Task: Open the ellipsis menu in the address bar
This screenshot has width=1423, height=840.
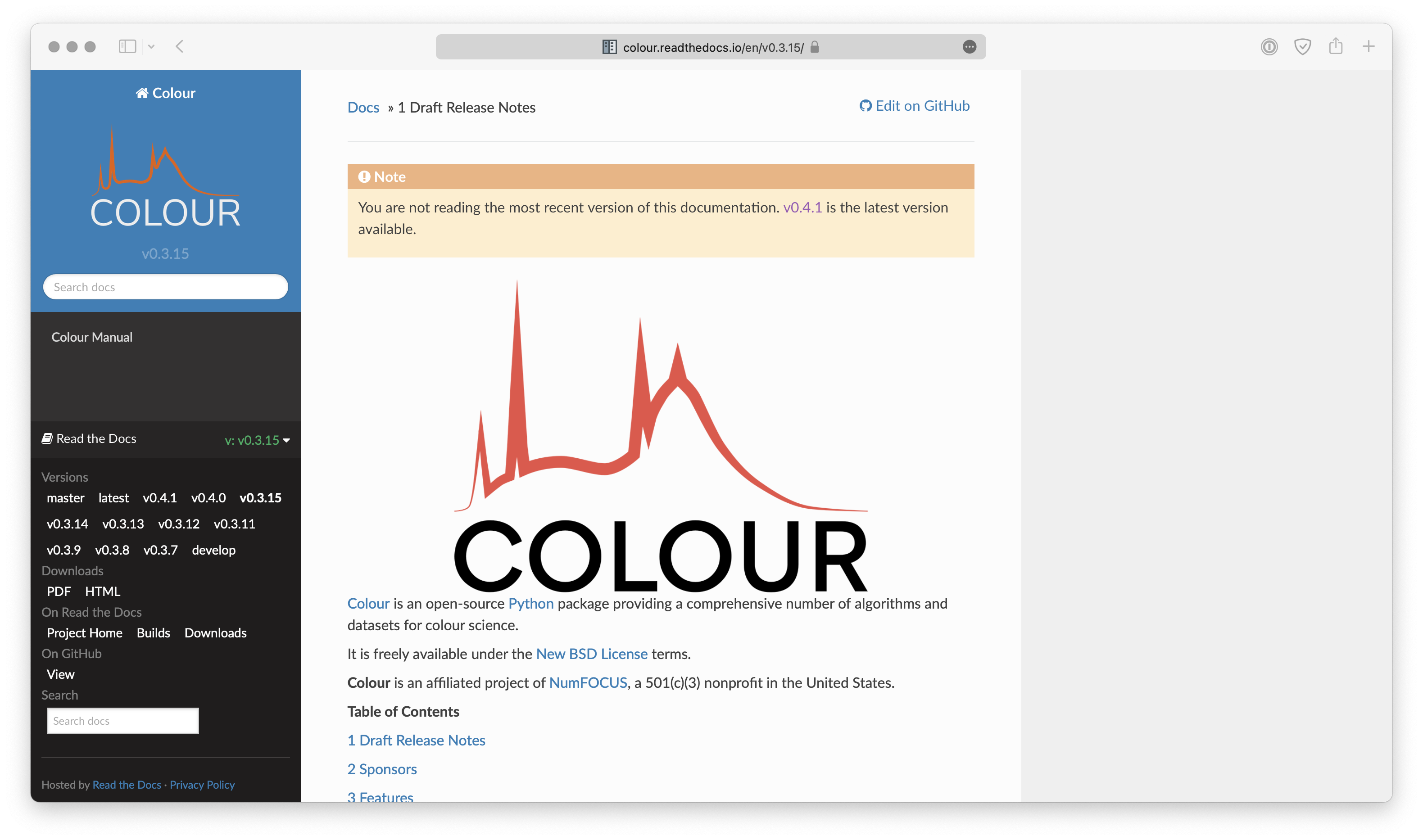Action: [x=970, y=47]
